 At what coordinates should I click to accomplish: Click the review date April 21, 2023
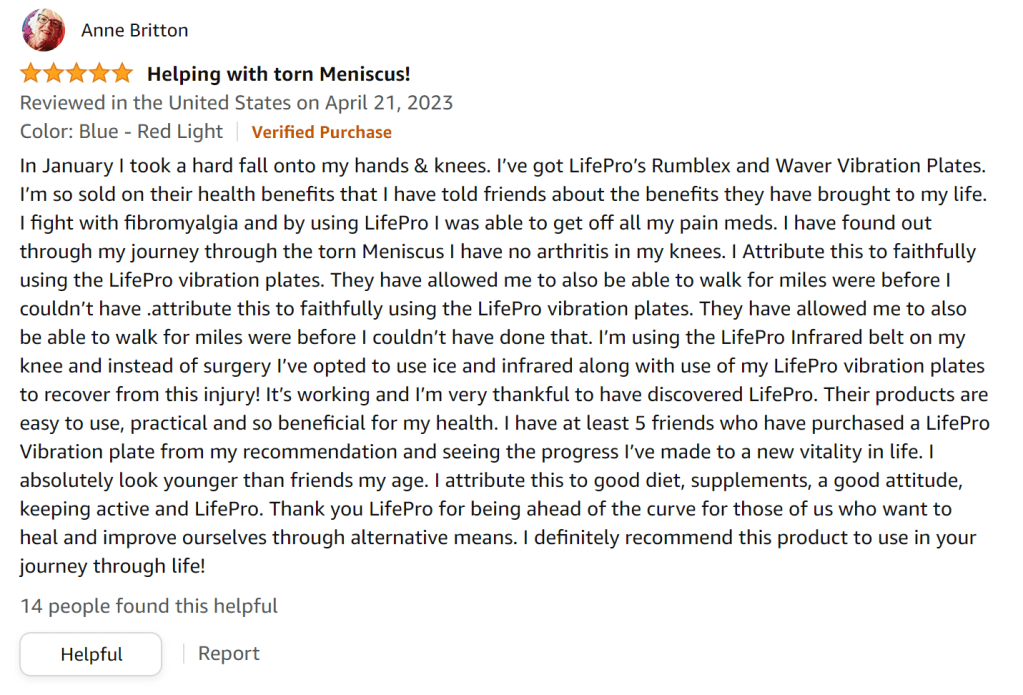point(236,103)
